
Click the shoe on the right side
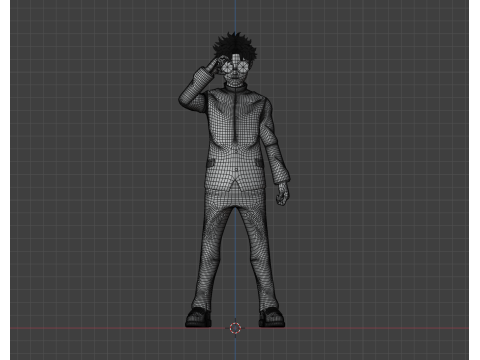tap(272, 318)
